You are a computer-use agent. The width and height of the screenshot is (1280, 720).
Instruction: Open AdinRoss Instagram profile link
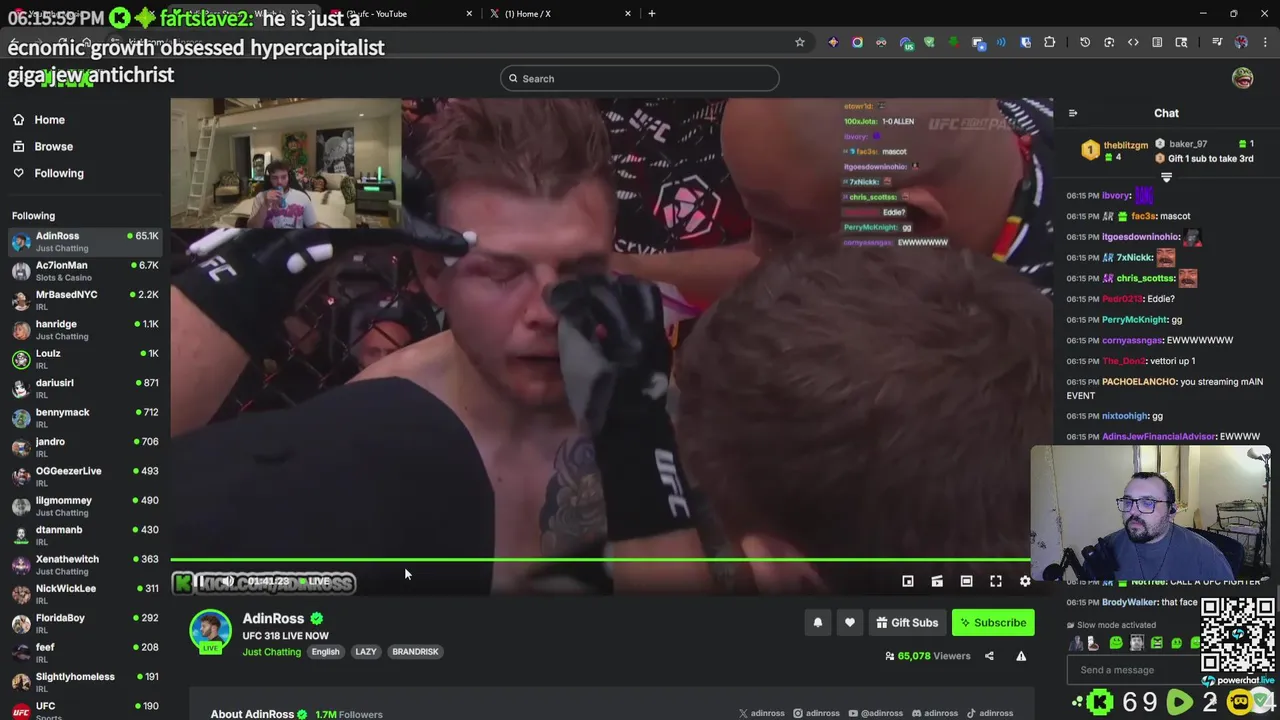tap(817, 713)
